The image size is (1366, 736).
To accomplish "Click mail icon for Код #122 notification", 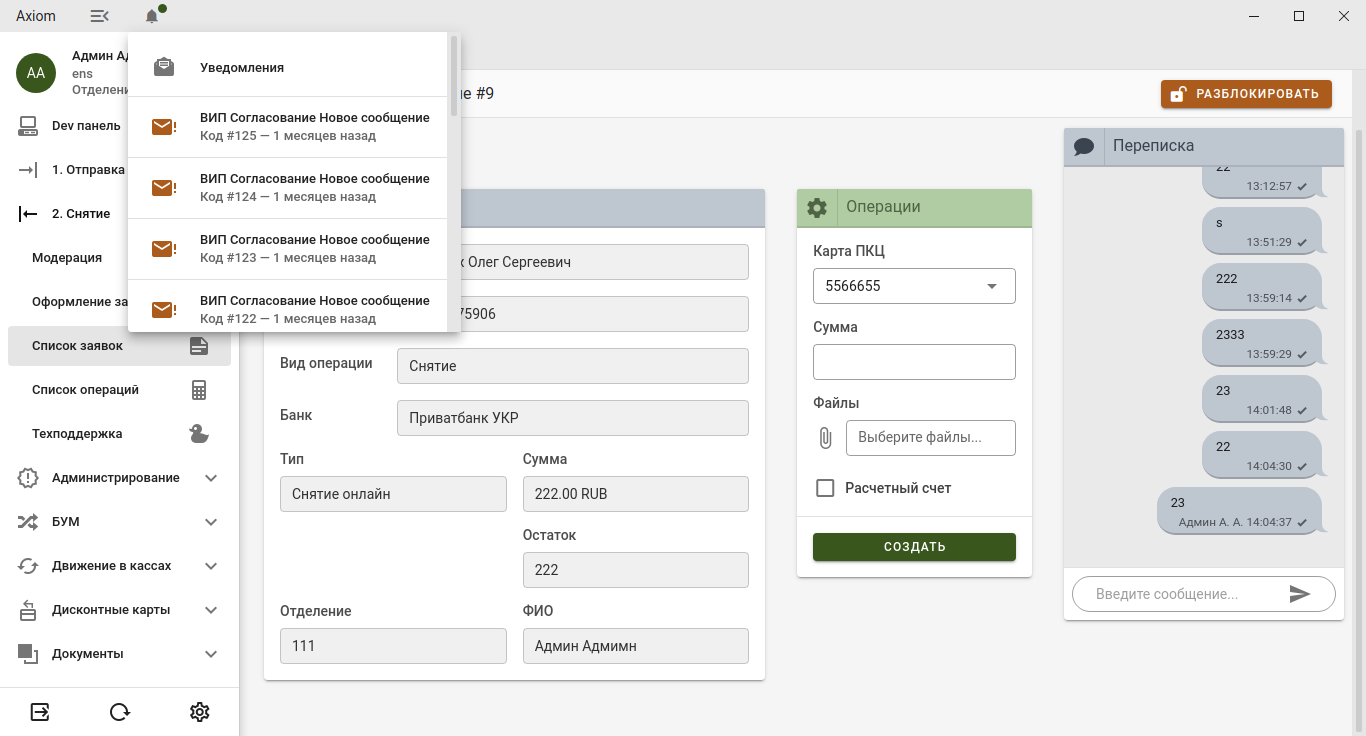I will click(x=164, y=310).
